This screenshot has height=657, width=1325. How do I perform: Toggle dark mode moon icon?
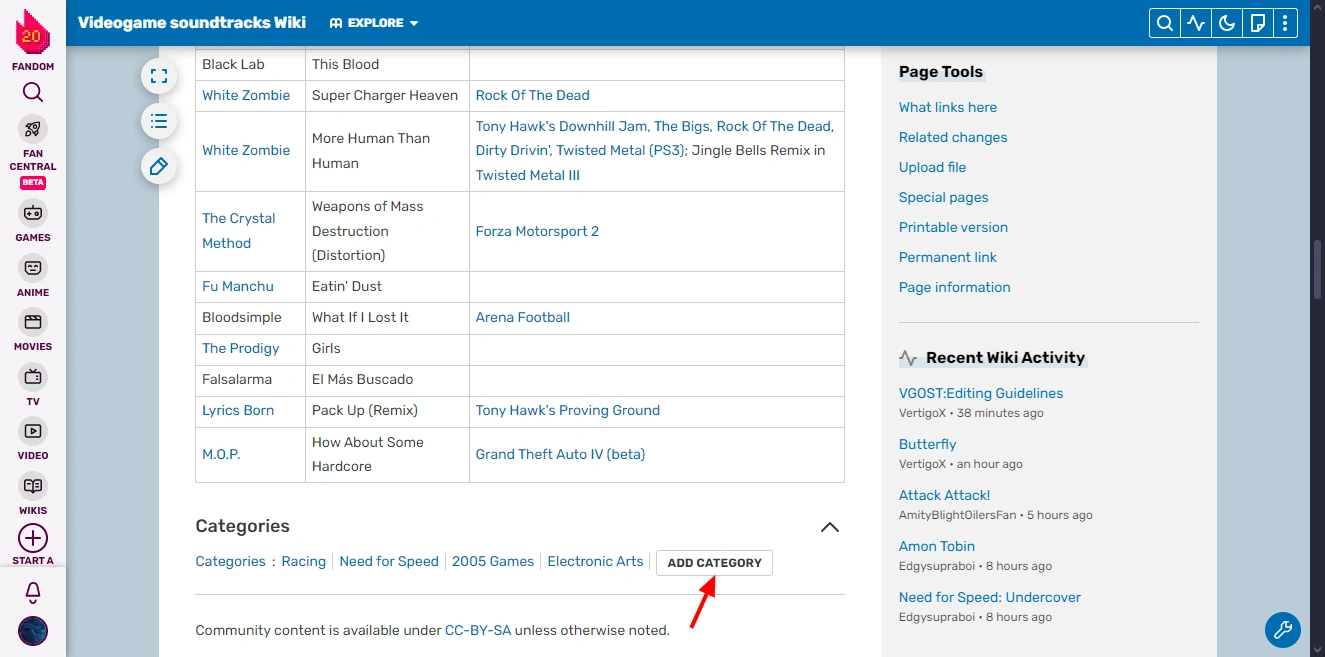(x=1227, y=23)
